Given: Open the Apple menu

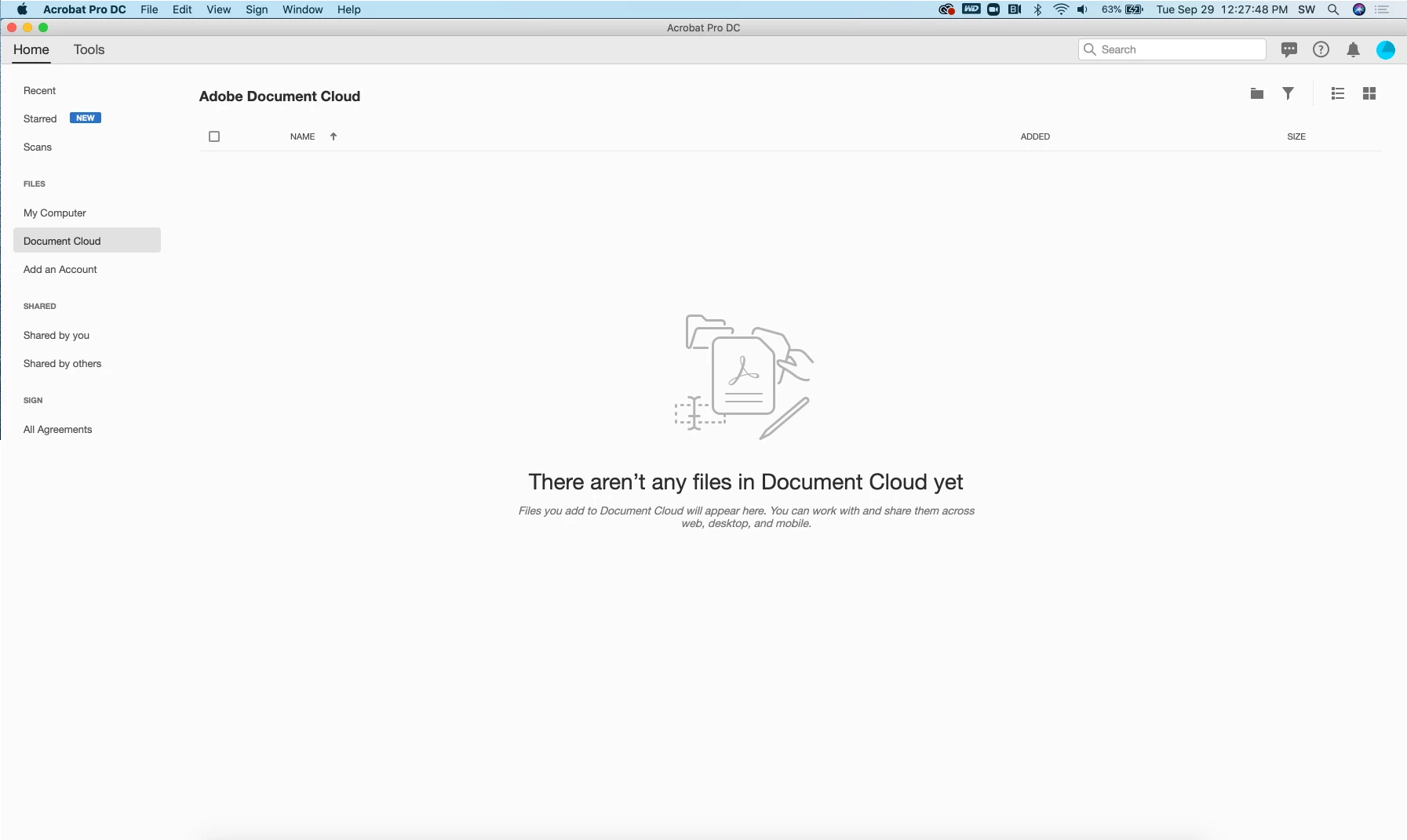Looking at the screenshot, I should click(22, 9).
